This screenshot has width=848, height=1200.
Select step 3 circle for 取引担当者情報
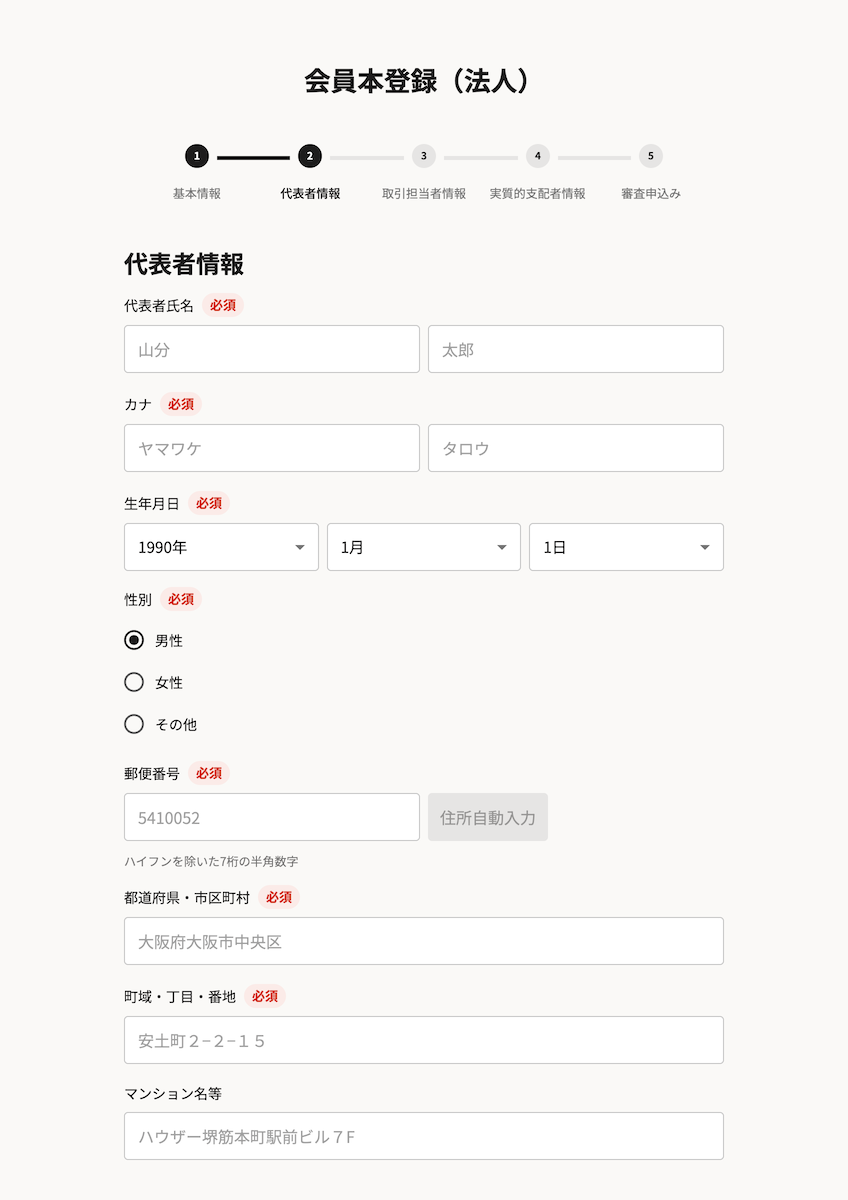point(423,156)
